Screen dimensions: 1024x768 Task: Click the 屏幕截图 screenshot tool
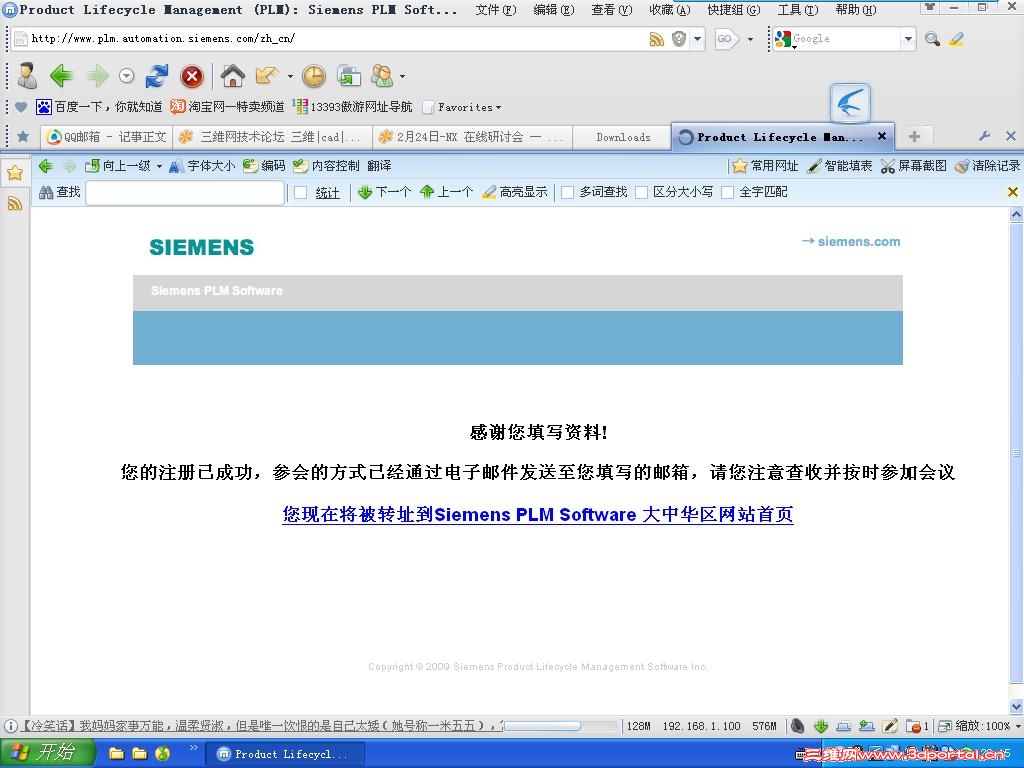pyautogui.click(x=913, y=166)
